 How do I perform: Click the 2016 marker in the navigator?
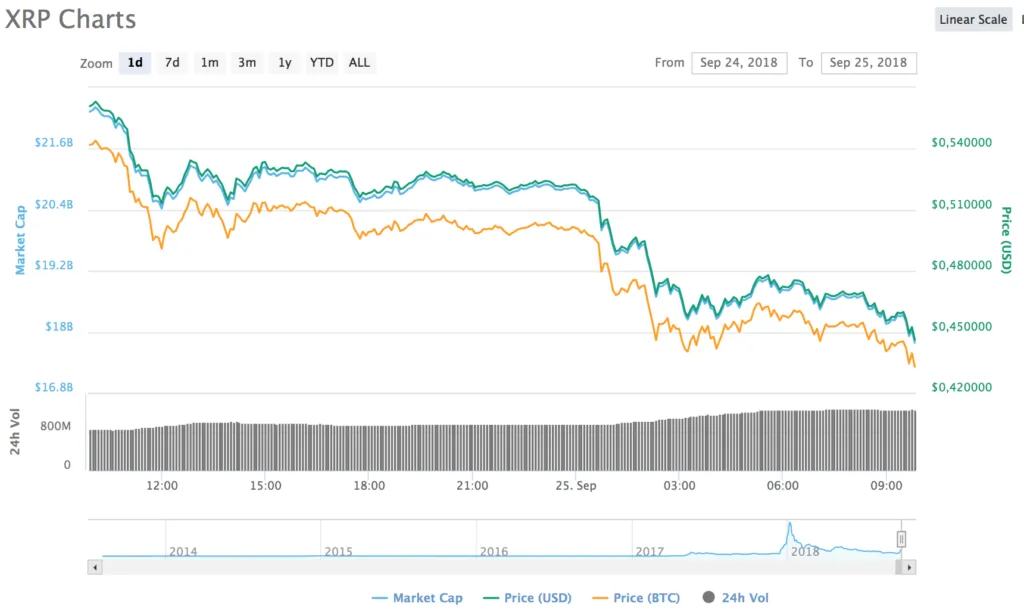[x=494, y=551]
